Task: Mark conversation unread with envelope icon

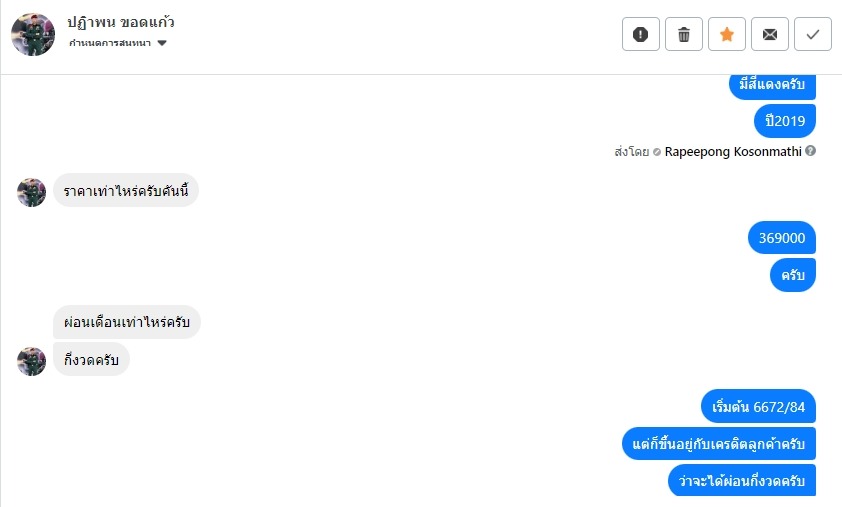Action: [770, 35]
